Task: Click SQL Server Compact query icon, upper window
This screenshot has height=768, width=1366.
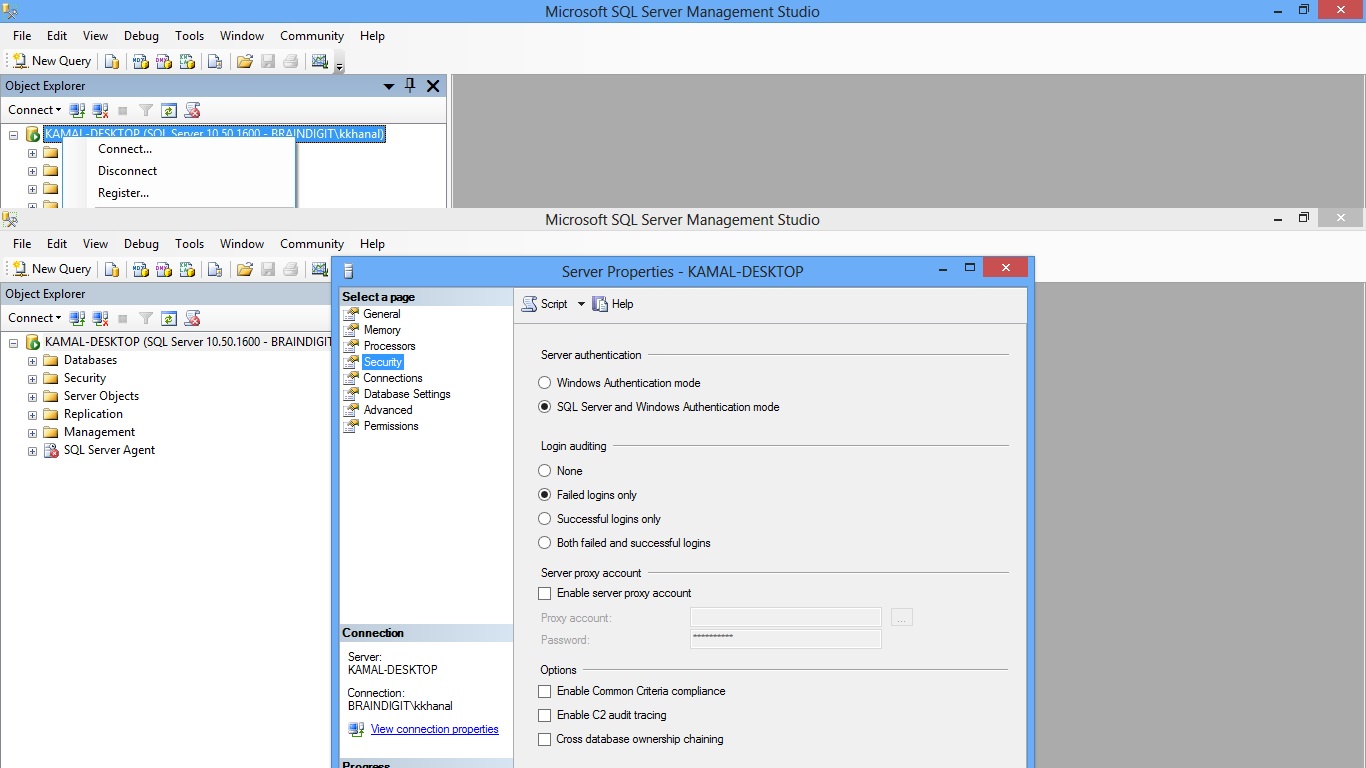Action: 215,61
